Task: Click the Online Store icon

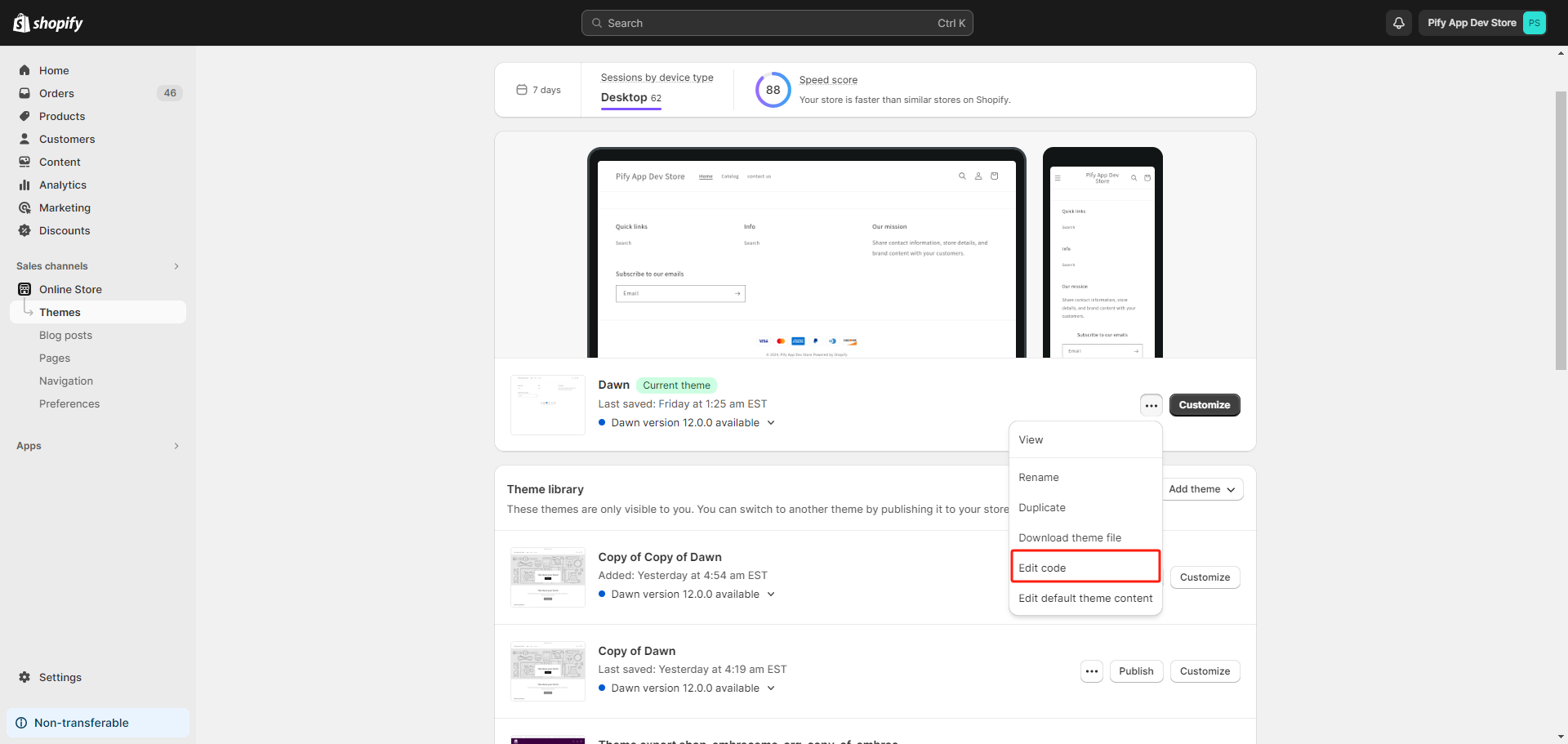Action: pyautogui.click(x=24, y=289)
